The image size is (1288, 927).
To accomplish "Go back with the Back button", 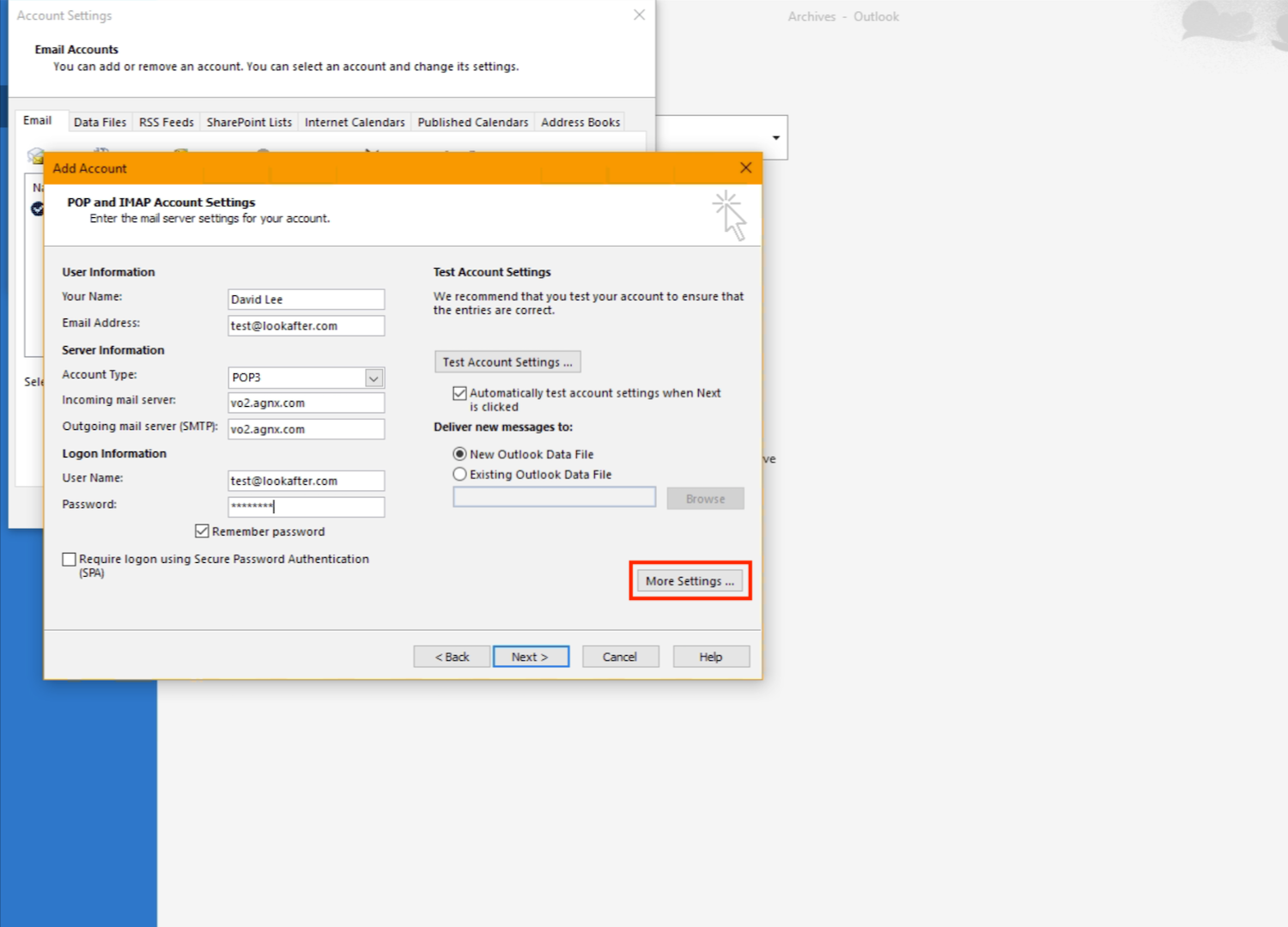I will coord(452,657).
